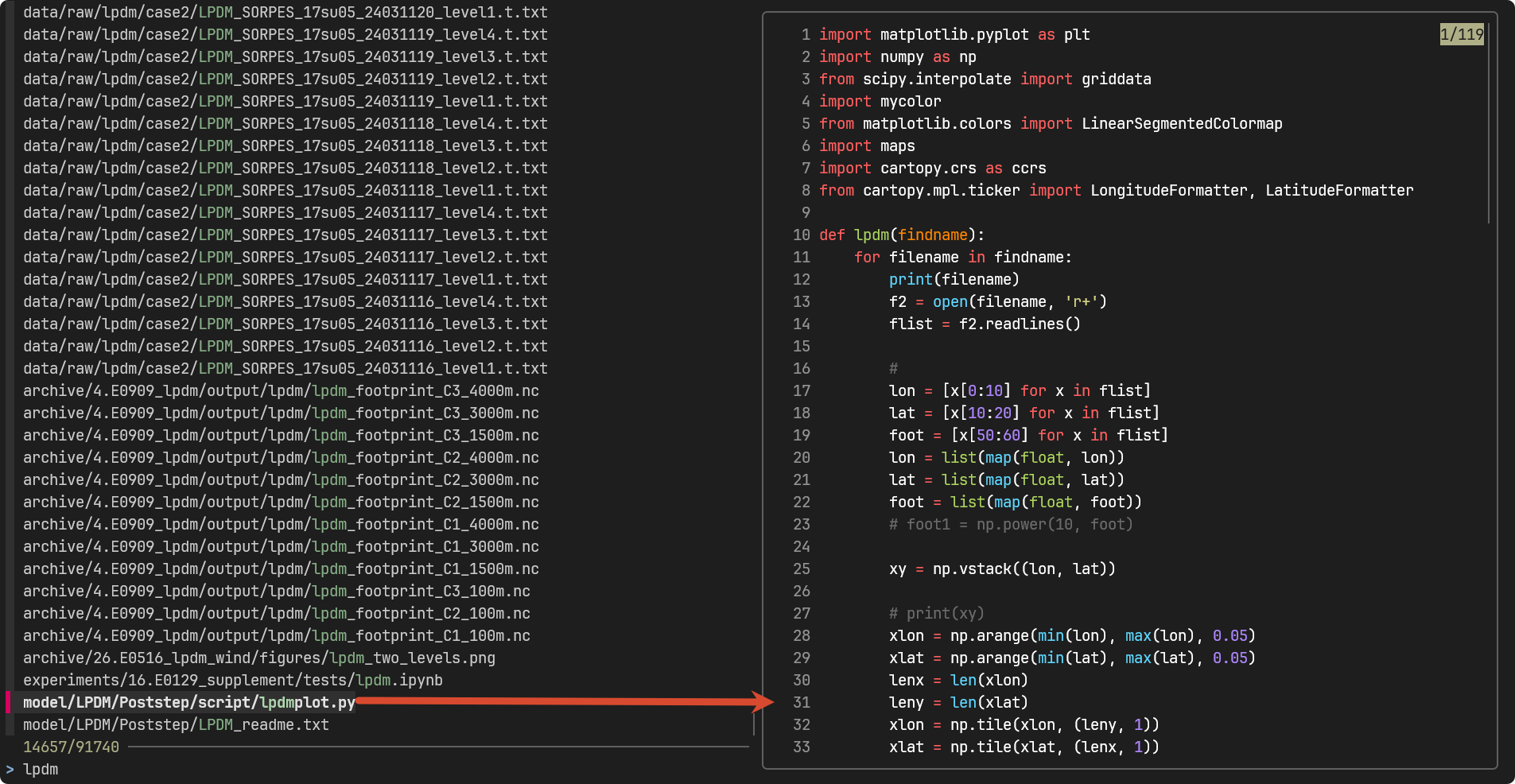This screenshot has height=784, width=1515.
Task: Click the commented '# print(xy)' line
Action: click(937, 613)
